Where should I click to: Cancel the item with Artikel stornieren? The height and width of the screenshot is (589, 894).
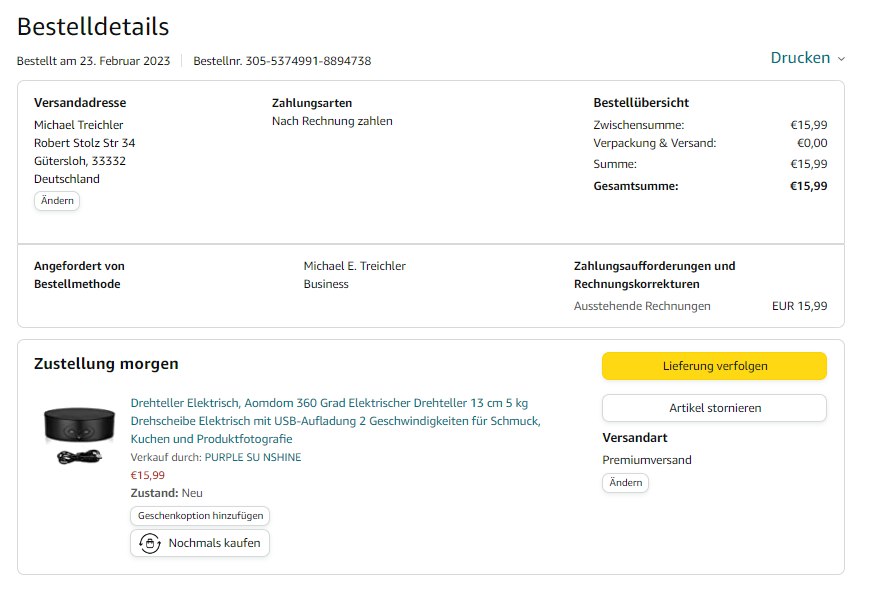coord(714,408)
